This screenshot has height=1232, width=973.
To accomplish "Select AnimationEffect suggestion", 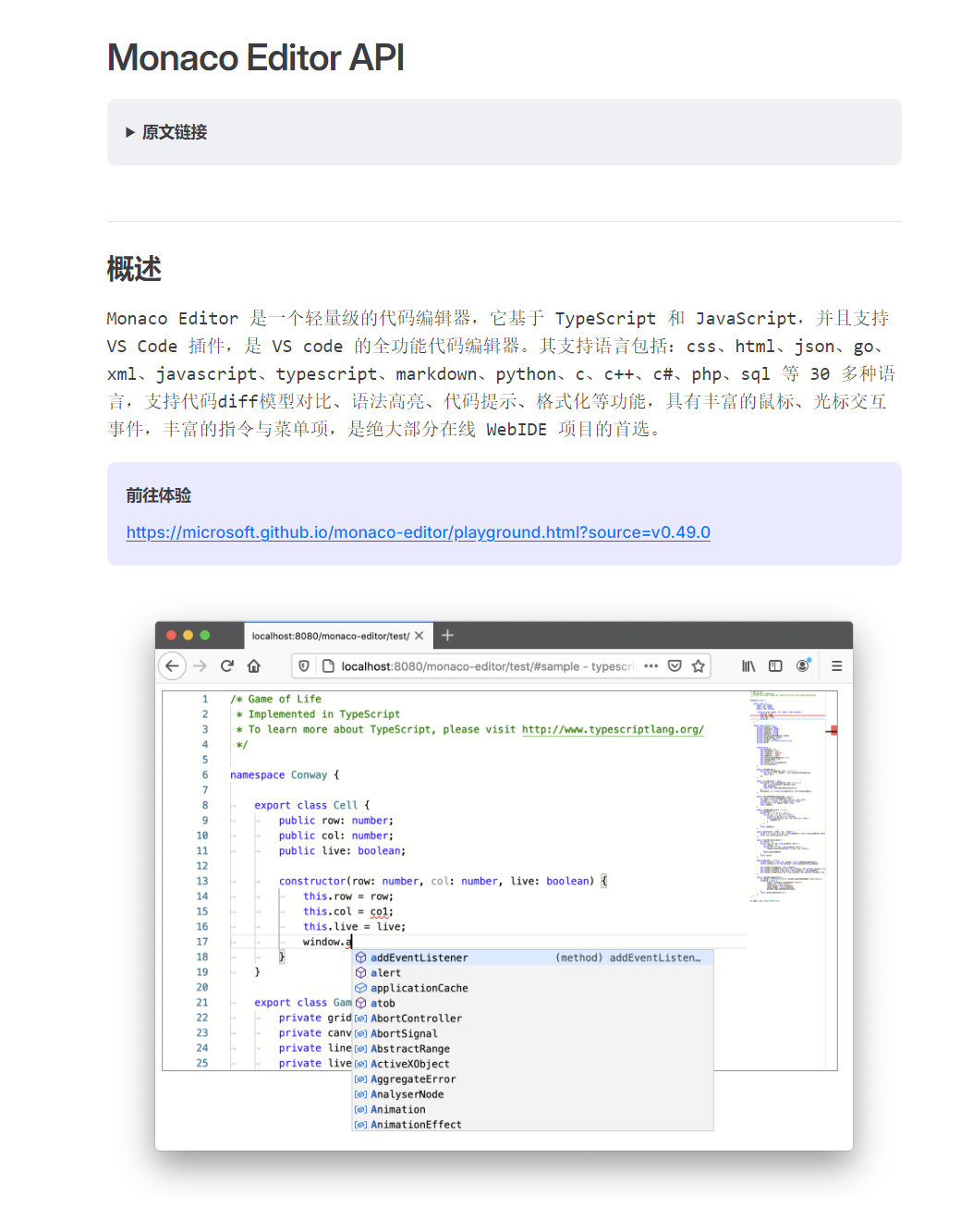I will [533, 1125].
